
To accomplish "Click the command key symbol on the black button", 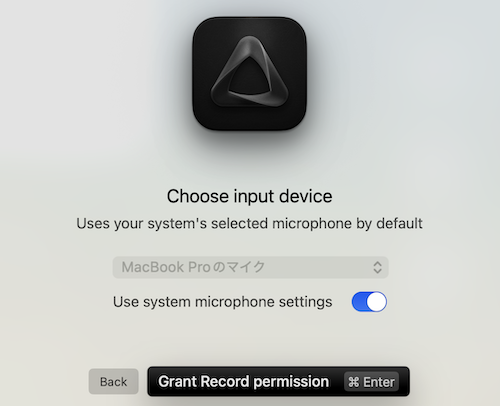I will coord(354,382).
